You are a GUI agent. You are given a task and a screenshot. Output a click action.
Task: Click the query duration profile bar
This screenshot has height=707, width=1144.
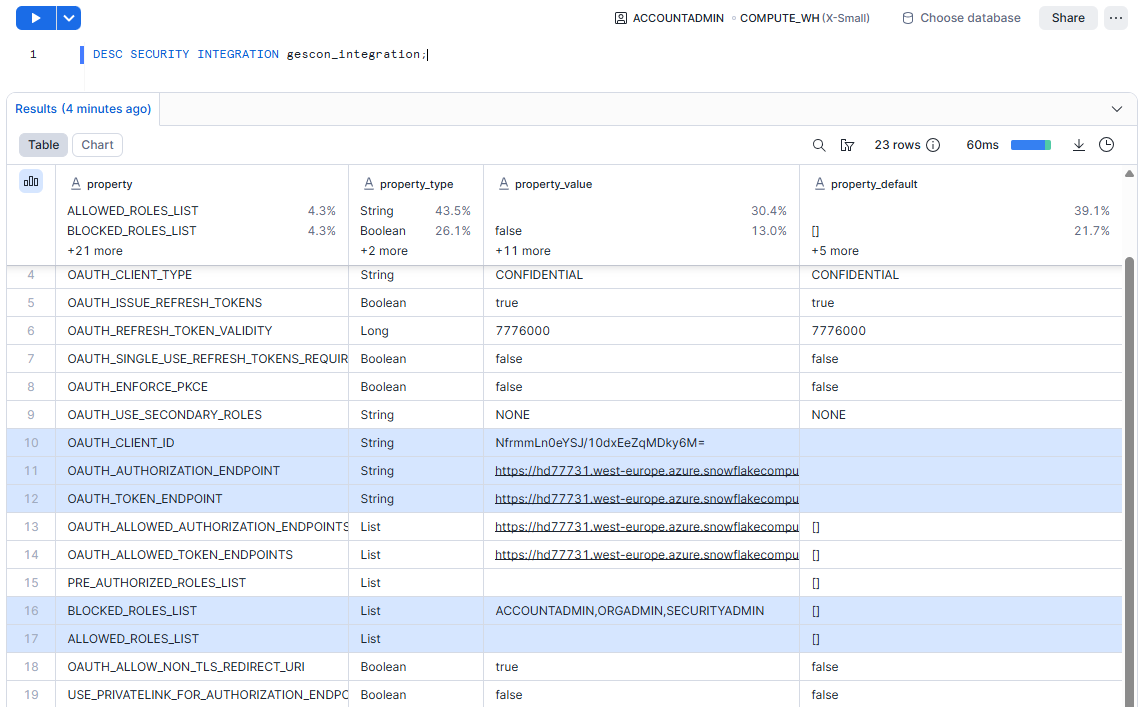tap(1031, 145)
